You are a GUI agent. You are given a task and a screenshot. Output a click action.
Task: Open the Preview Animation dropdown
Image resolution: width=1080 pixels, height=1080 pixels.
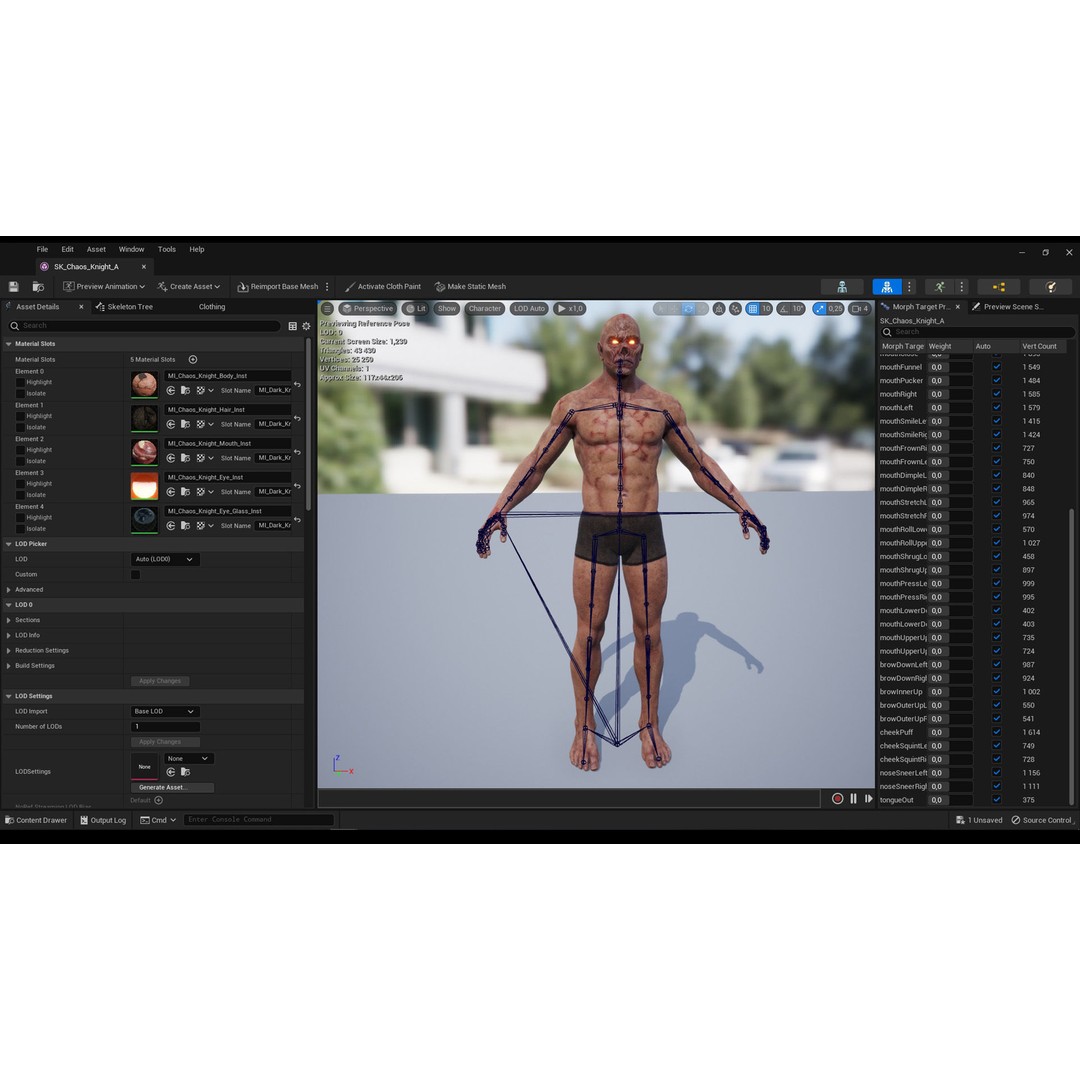104,287
